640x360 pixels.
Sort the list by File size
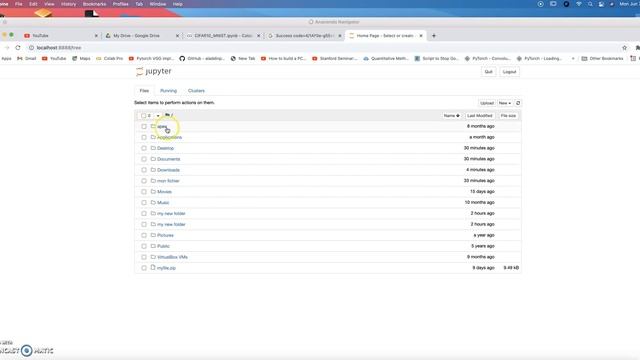click(x=508, y=116)
